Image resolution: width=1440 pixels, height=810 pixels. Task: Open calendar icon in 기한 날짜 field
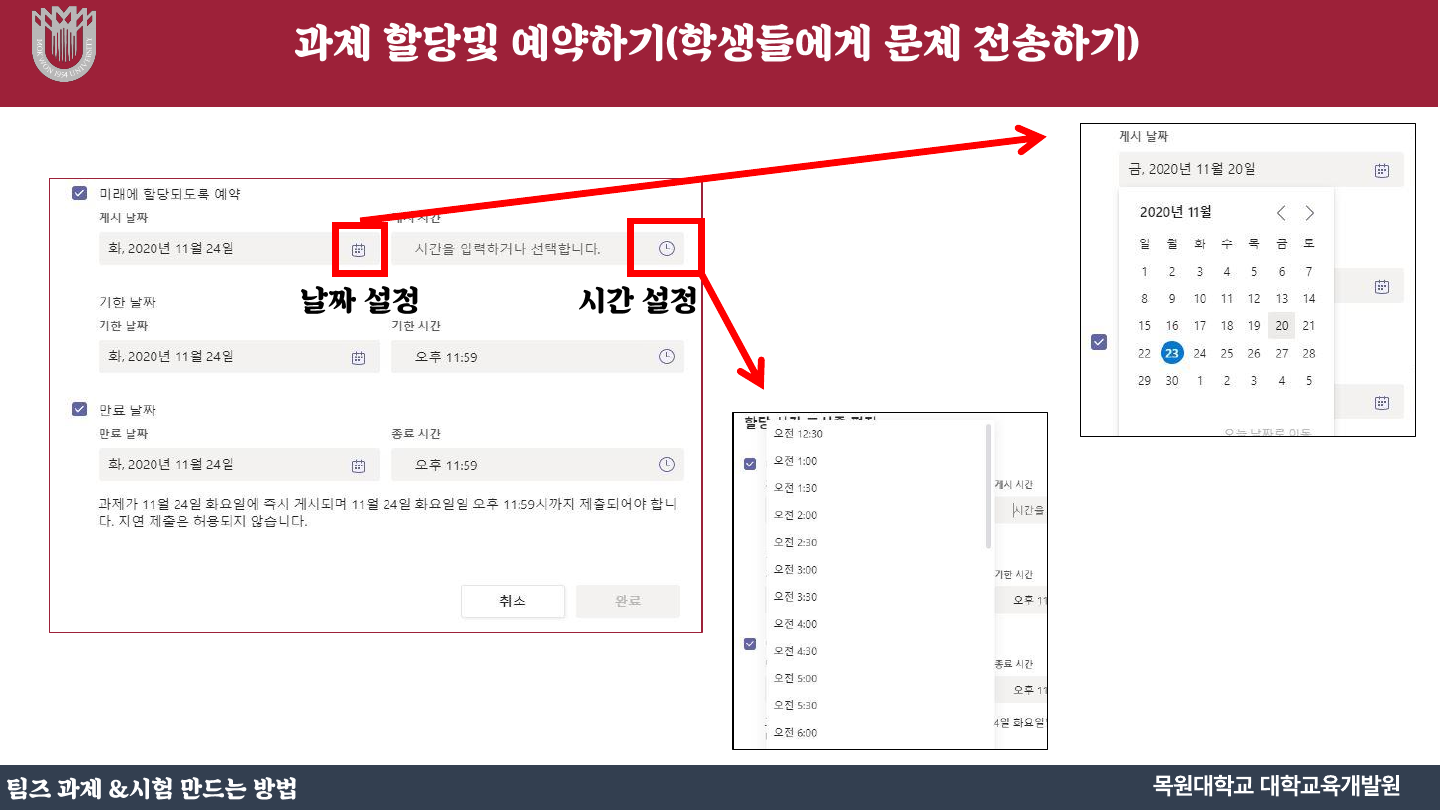[x=358, y=357]
